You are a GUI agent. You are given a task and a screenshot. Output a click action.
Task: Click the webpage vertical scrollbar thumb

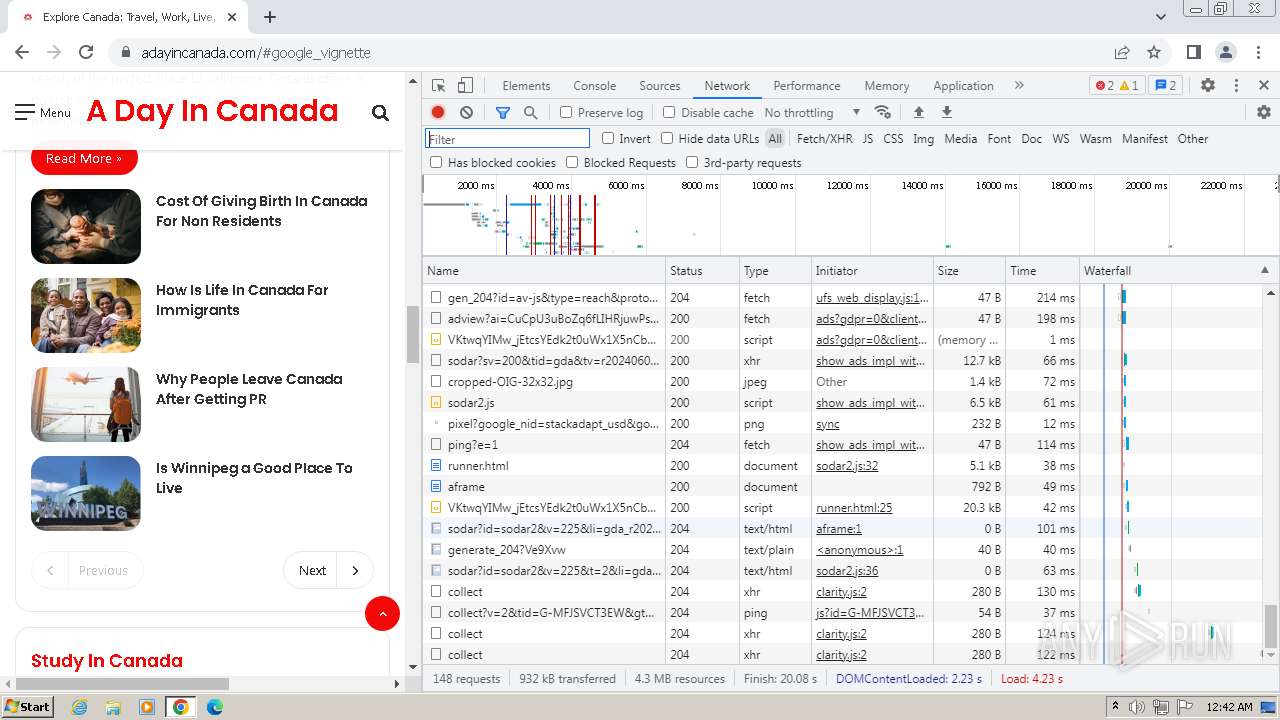tap(413, 335)
